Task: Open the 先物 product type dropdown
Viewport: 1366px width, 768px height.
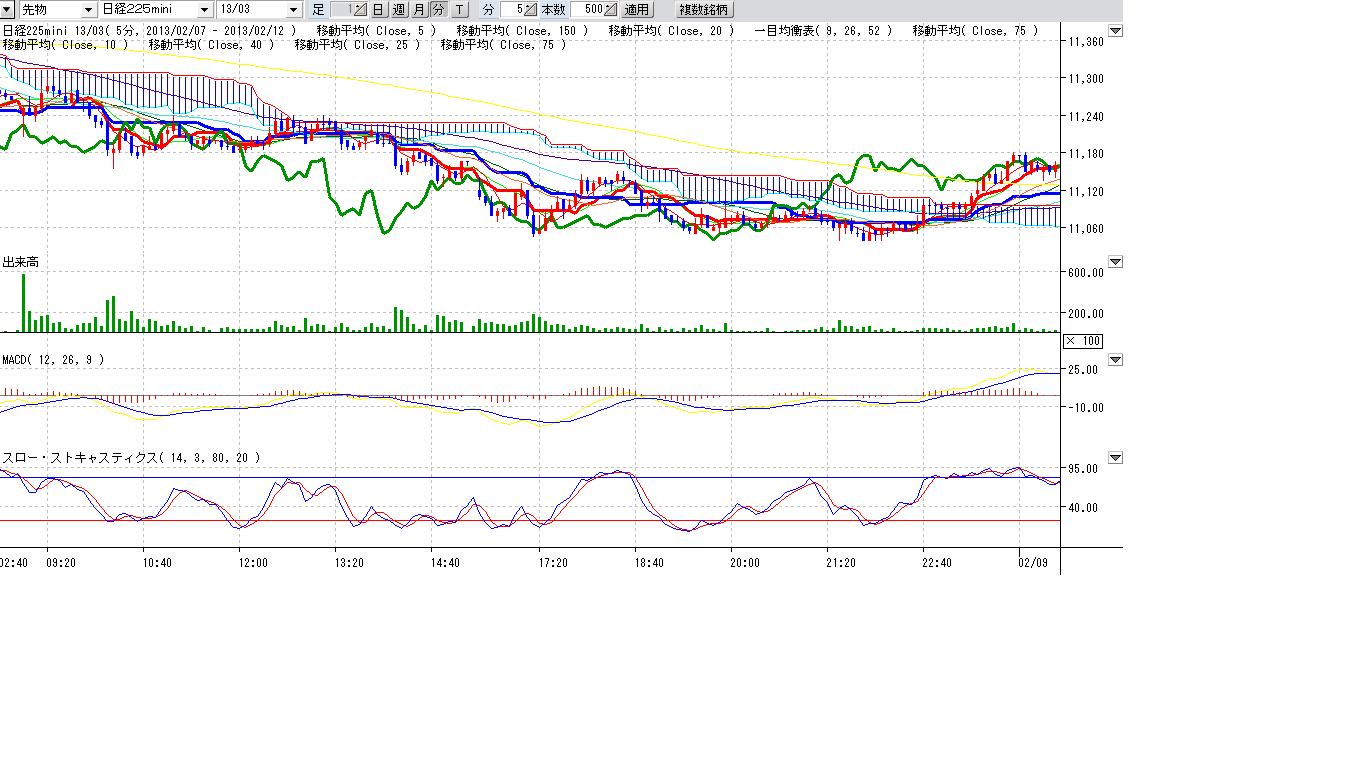Action: point(89,9)
